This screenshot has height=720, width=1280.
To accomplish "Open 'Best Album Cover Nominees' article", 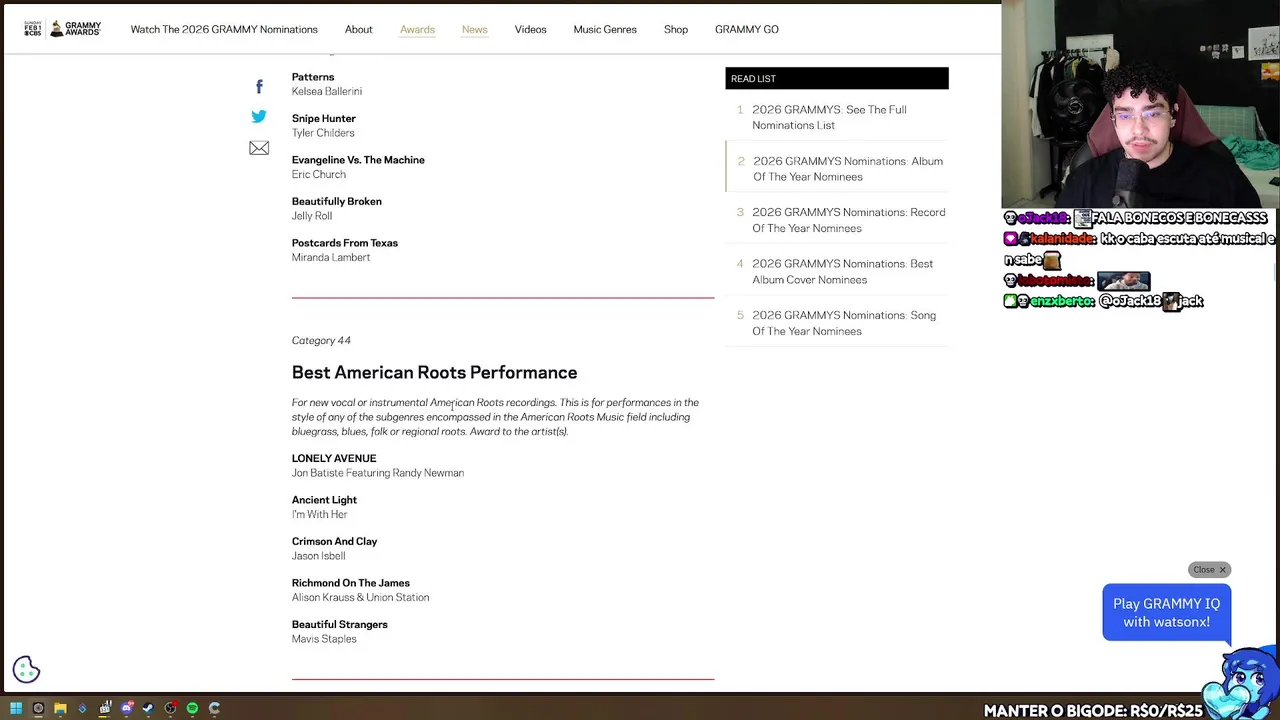I will pos(842,271).
